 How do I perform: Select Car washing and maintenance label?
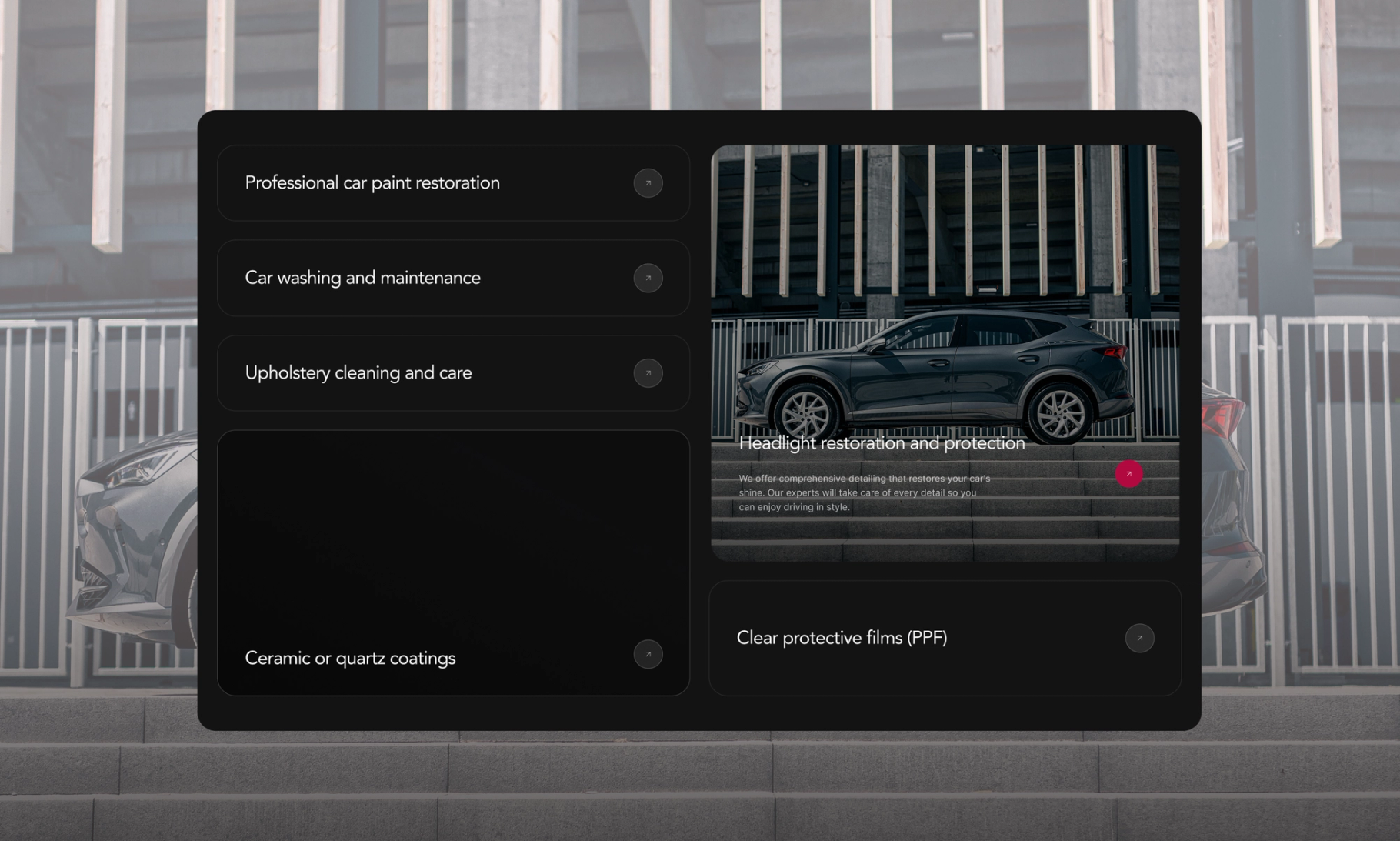[x=362, y=278]
